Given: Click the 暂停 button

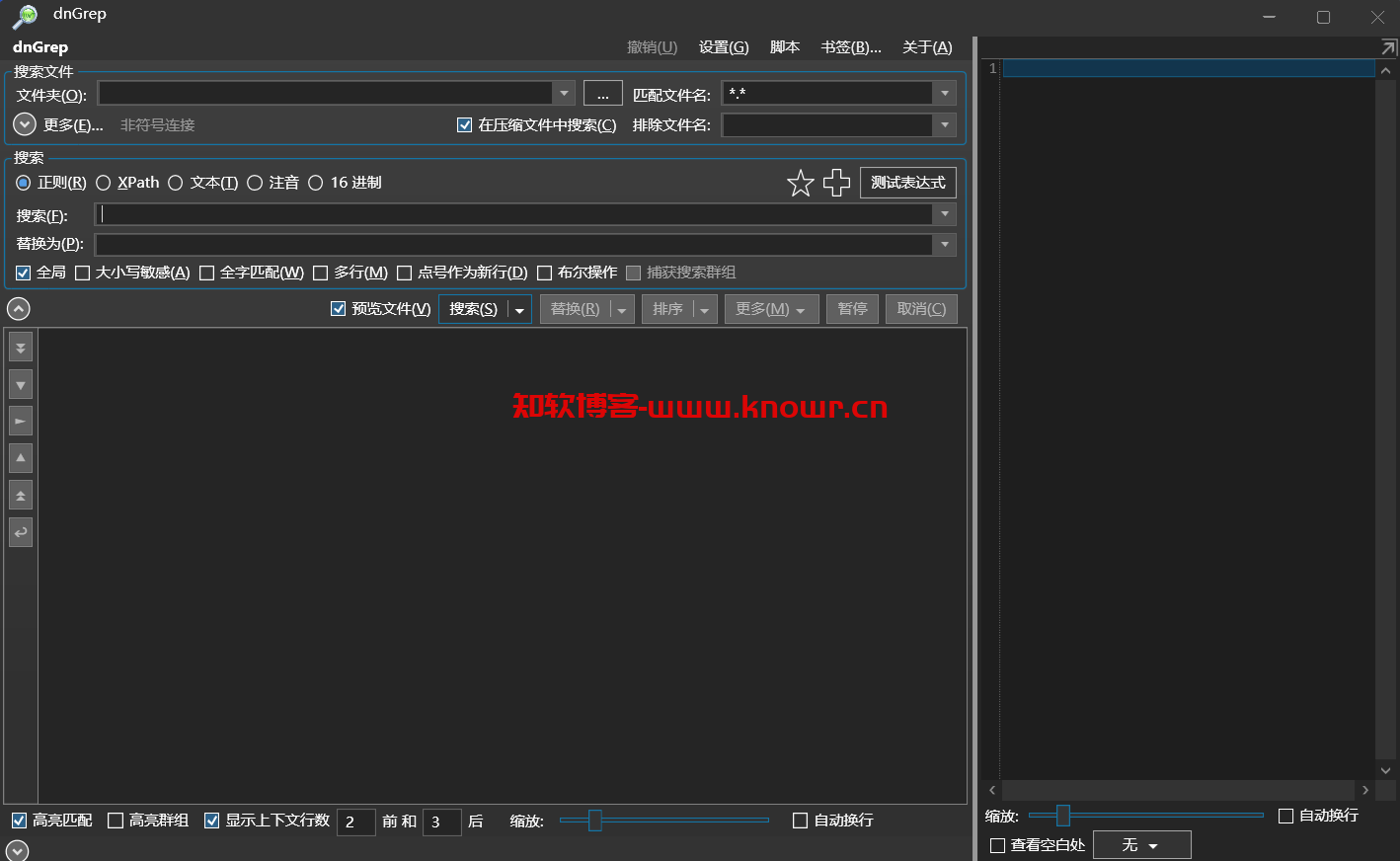Looking at the screenshot, I should click(x=852, y=309).
